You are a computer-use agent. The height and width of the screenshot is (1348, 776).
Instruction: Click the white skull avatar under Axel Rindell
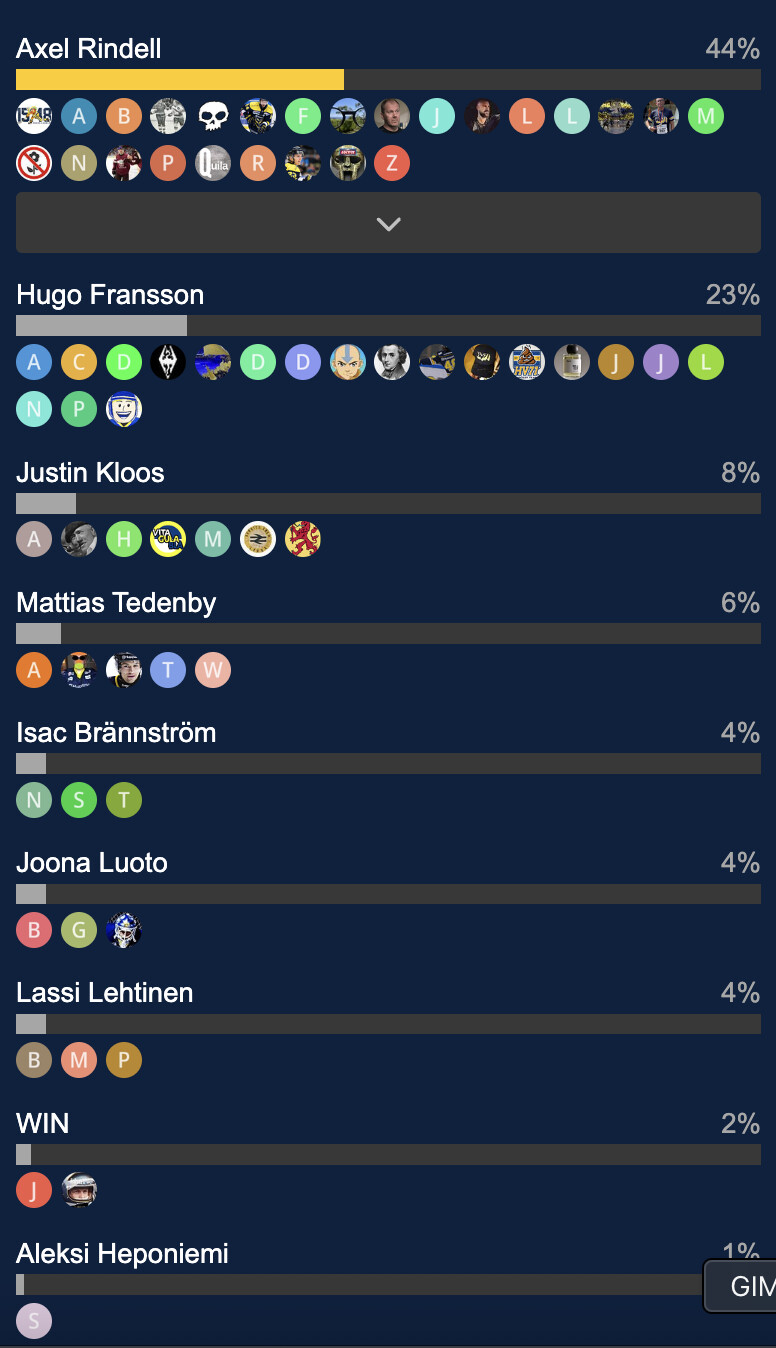(213, 117)
